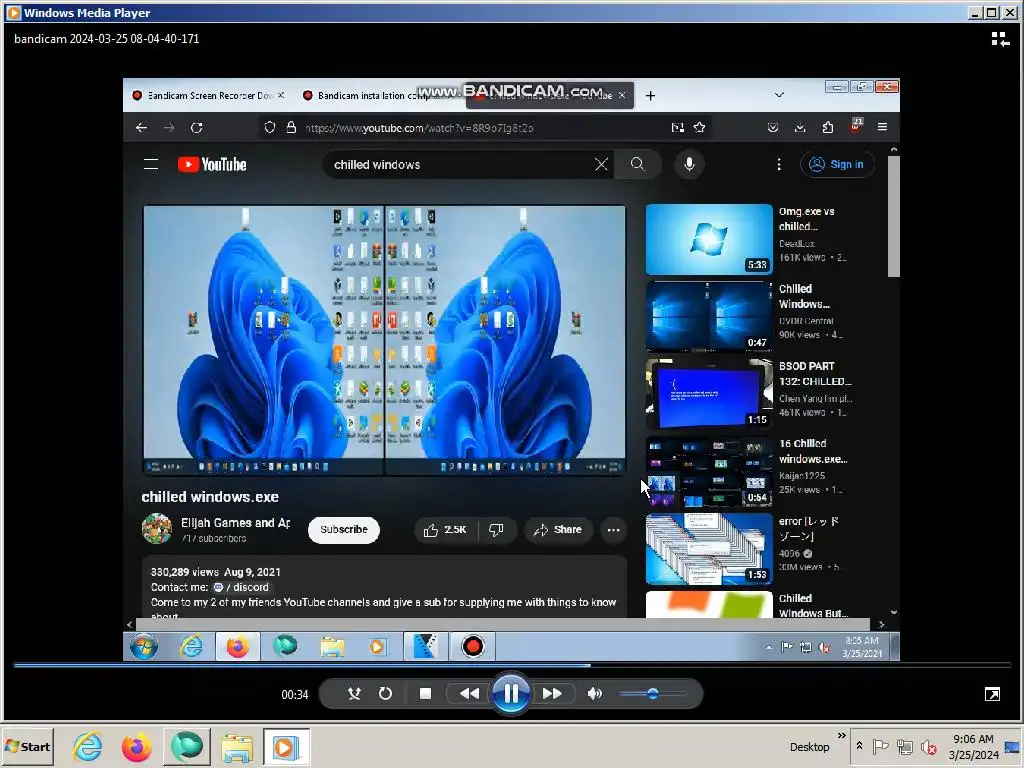1024x768 pixels.
Task: Open Action Center flag icon in tray
Action: pos(880,746)
